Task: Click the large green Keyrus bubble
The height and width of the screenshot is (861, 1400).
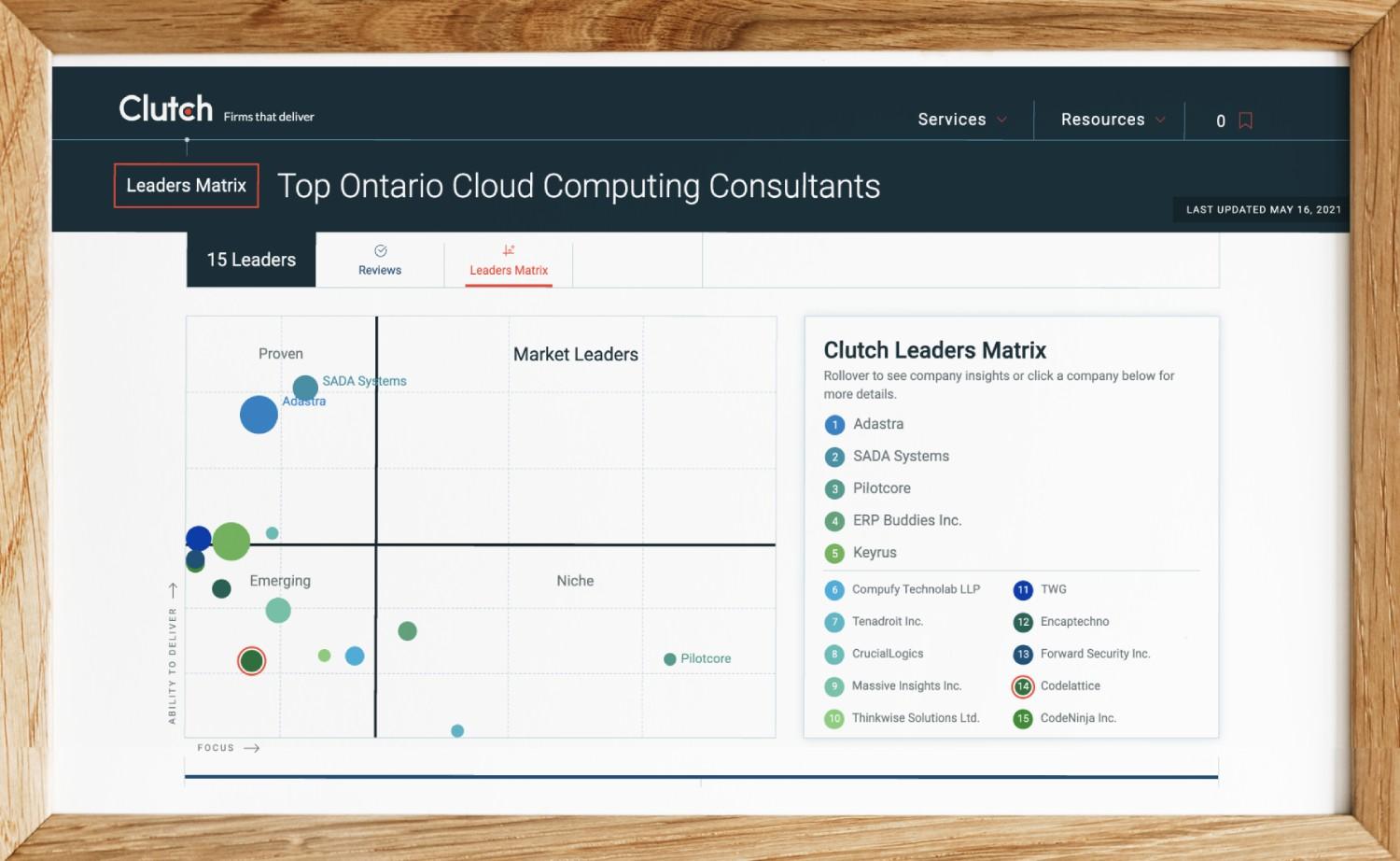Action: tap(231, 541)
